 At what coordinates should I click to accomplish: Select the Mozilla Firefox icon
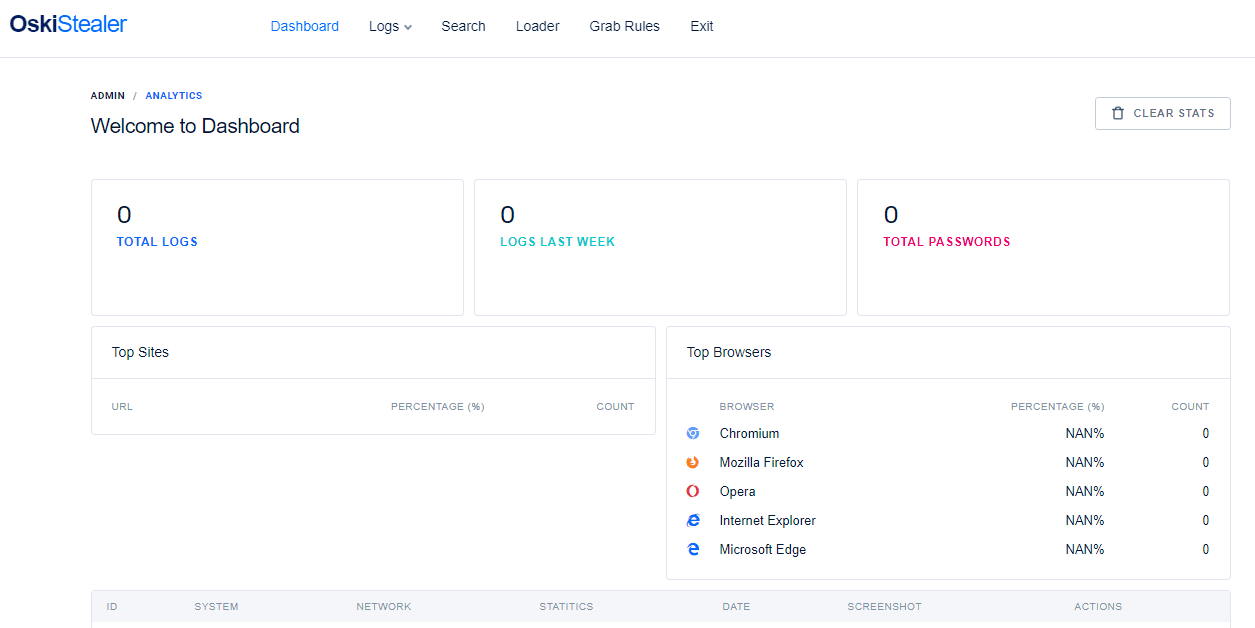pos(693,463)
